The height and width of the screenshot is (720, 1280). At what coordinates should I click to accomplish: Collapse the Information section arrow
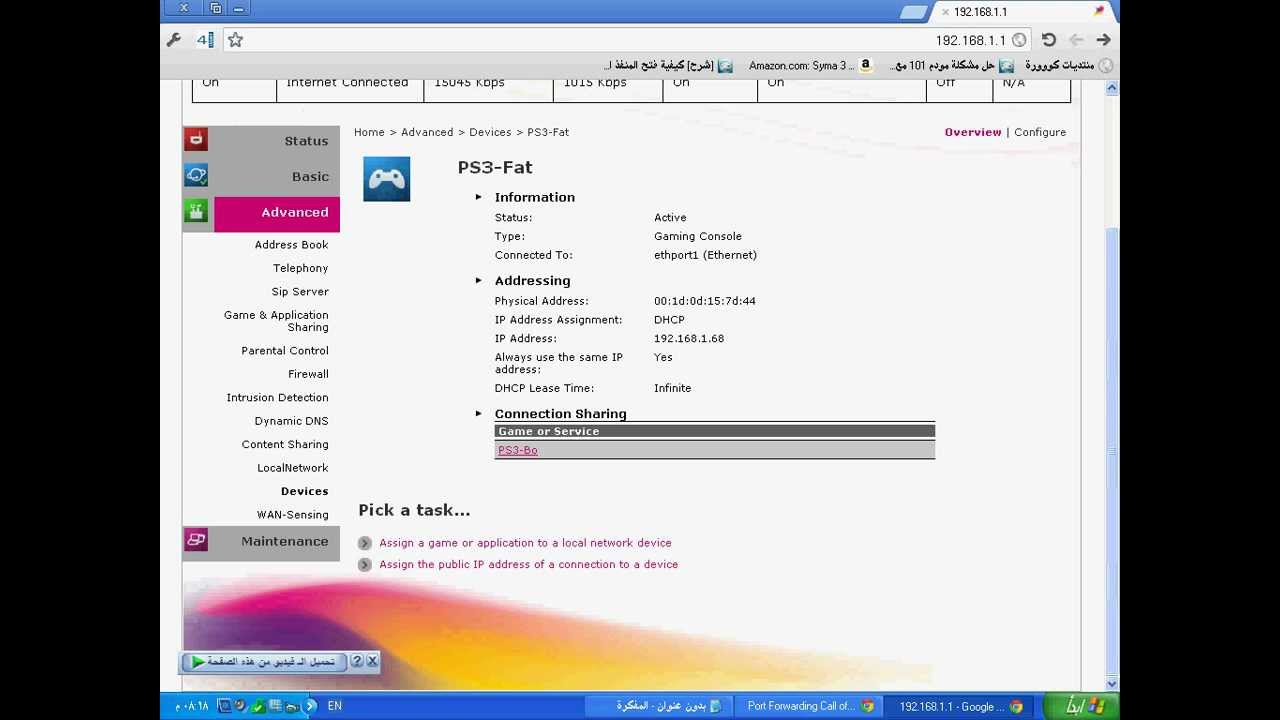click(479, 197)
